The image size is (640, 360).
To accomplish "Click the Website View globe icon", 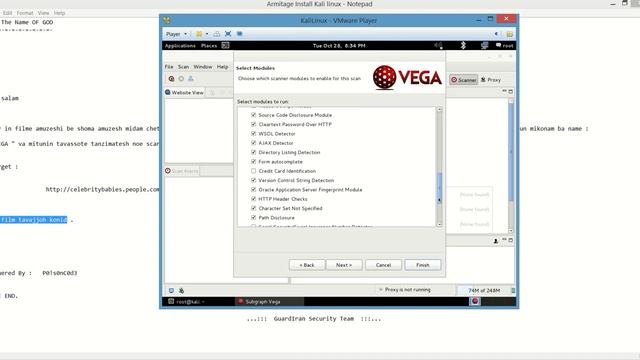I will point(168,92).
